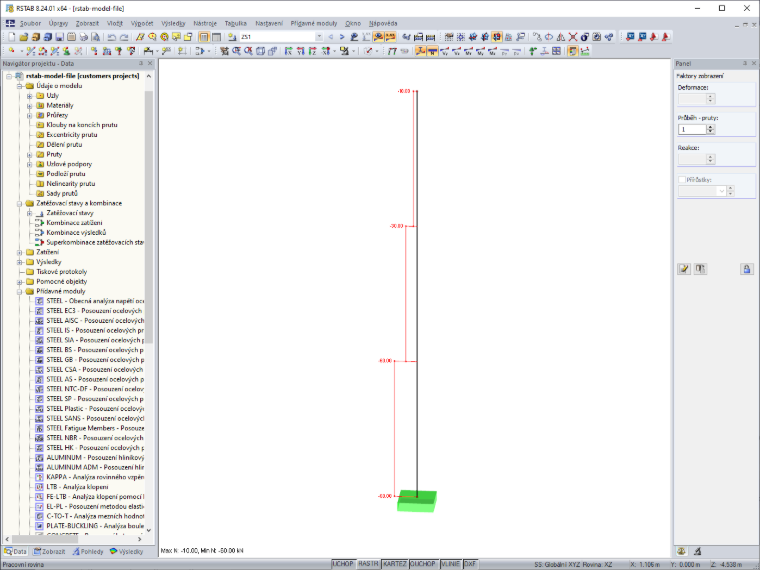Screen dimensions: 760x570
Task: Expand the Materiály tree folder
Action: coord(30,106)
